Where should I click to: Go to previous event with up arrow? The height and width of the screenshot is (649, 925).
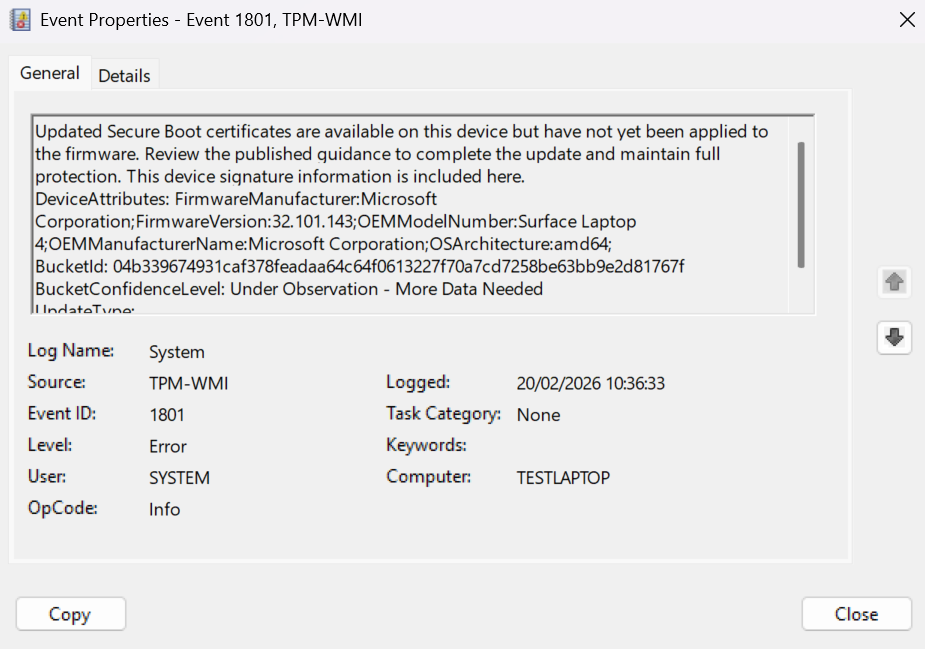point(894,283)
